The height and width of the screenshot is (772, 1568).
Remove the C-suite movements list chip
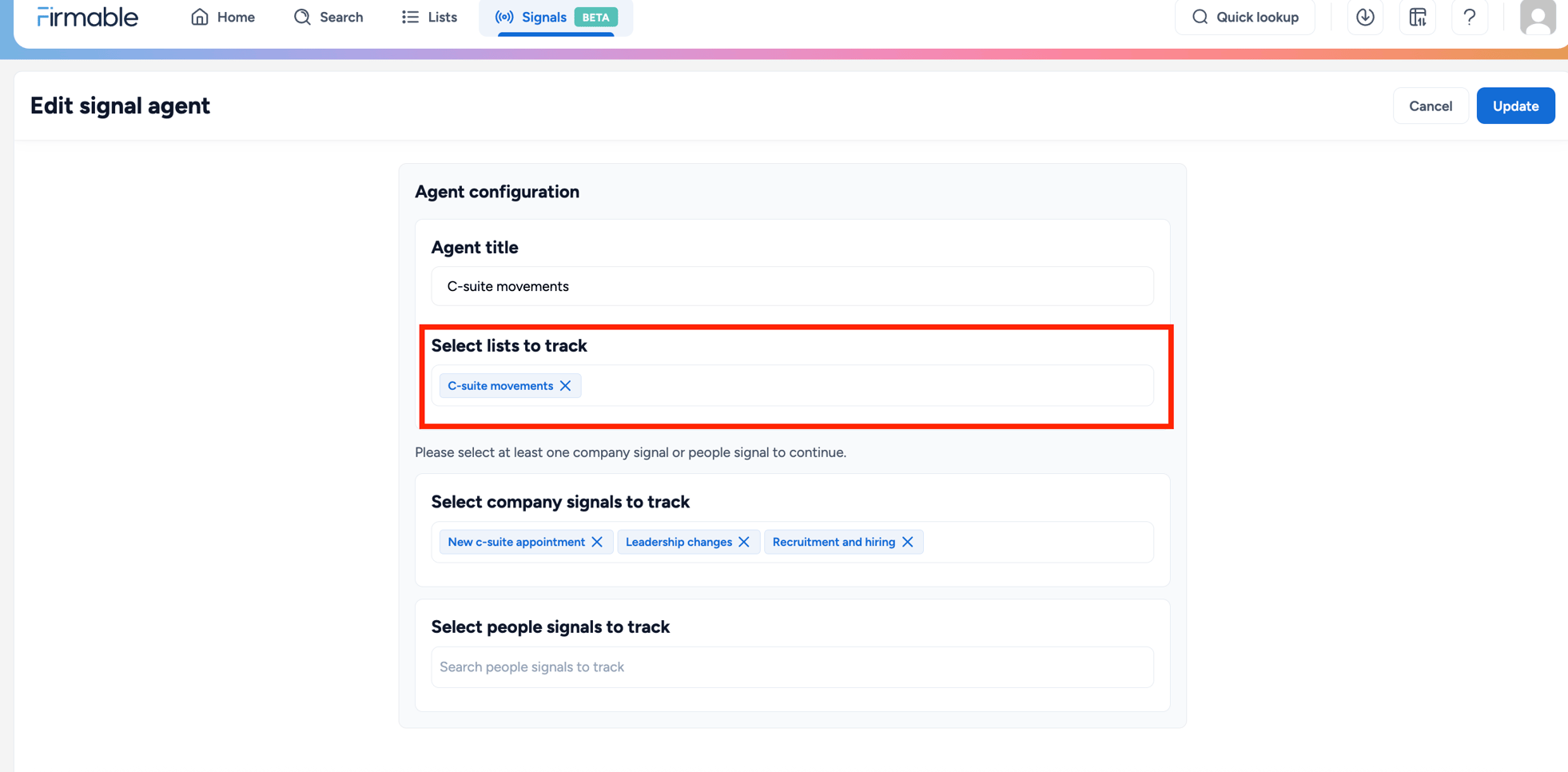point(566,385)
